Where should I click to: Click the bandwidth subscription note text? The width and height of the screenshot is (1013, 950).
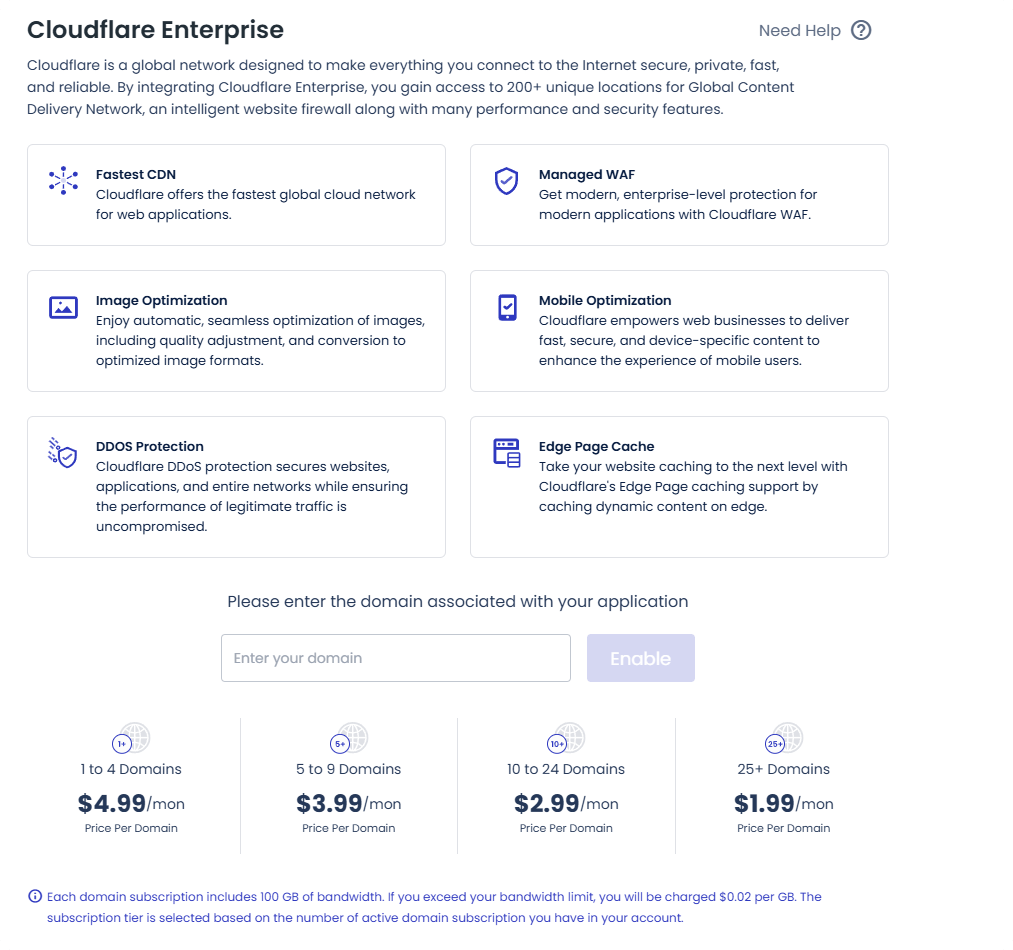(x=434, y=907)
